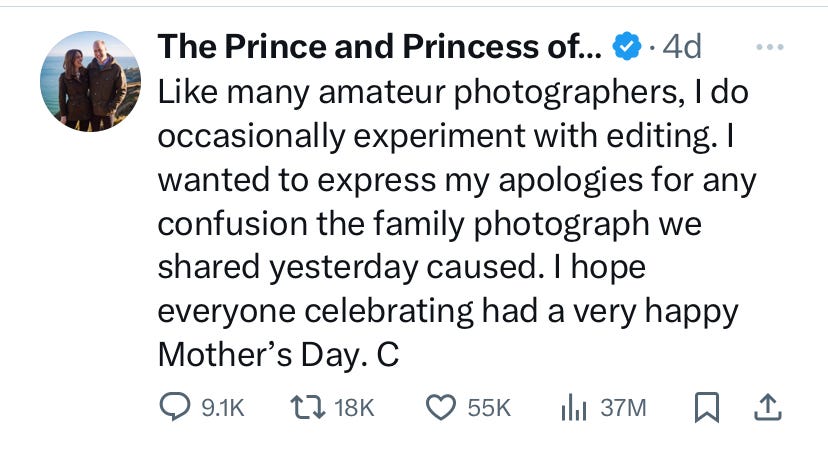
Task: Click the 37M views count
Action: tap(623, 408)
